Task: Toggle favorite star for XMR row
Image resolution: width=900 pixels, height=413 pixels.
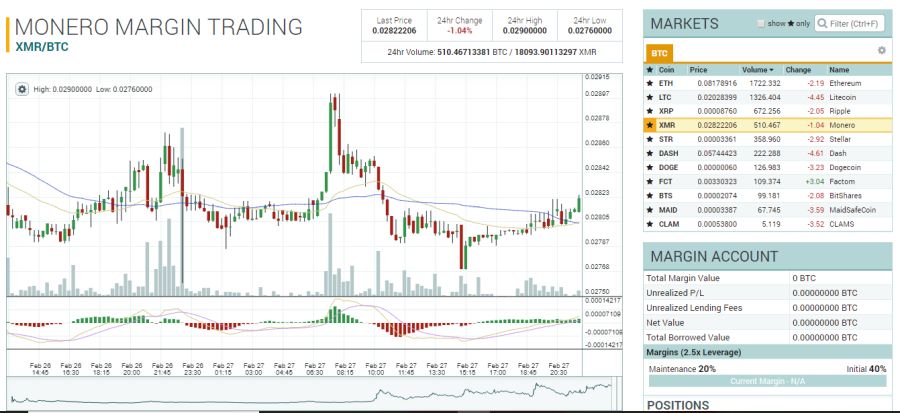Action: pos(650,125)
